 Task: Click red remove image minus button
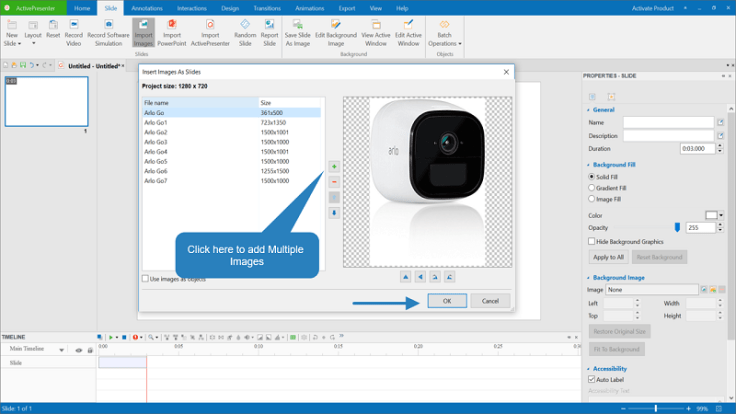334,182
